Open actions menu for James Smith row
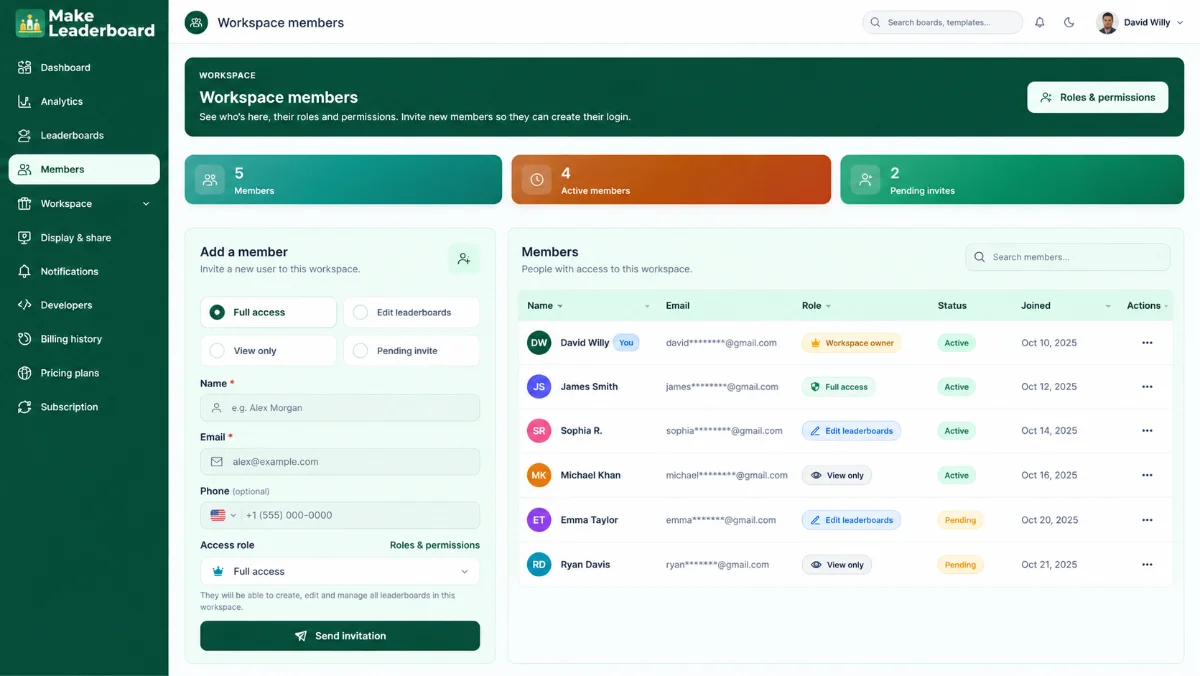Screen dimensions: 1200x676 coord(1147,387)
